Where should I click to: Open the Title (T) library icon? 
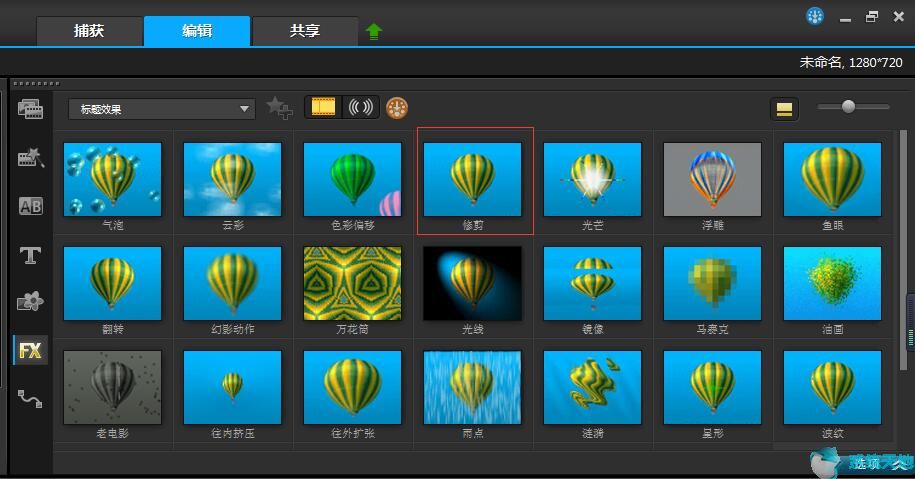[x=30, y=255]
